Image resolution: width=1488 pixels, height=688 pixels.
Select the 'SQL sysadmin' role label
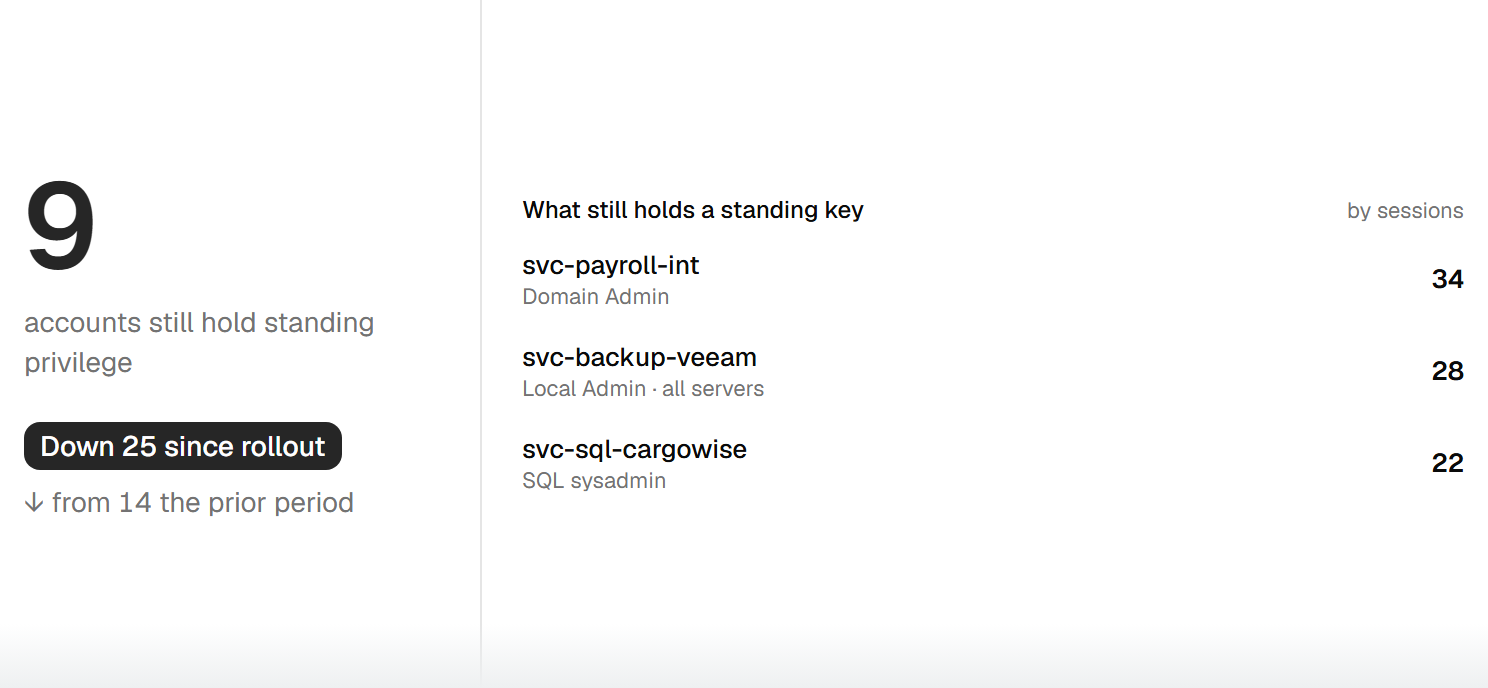pos(594,481)
